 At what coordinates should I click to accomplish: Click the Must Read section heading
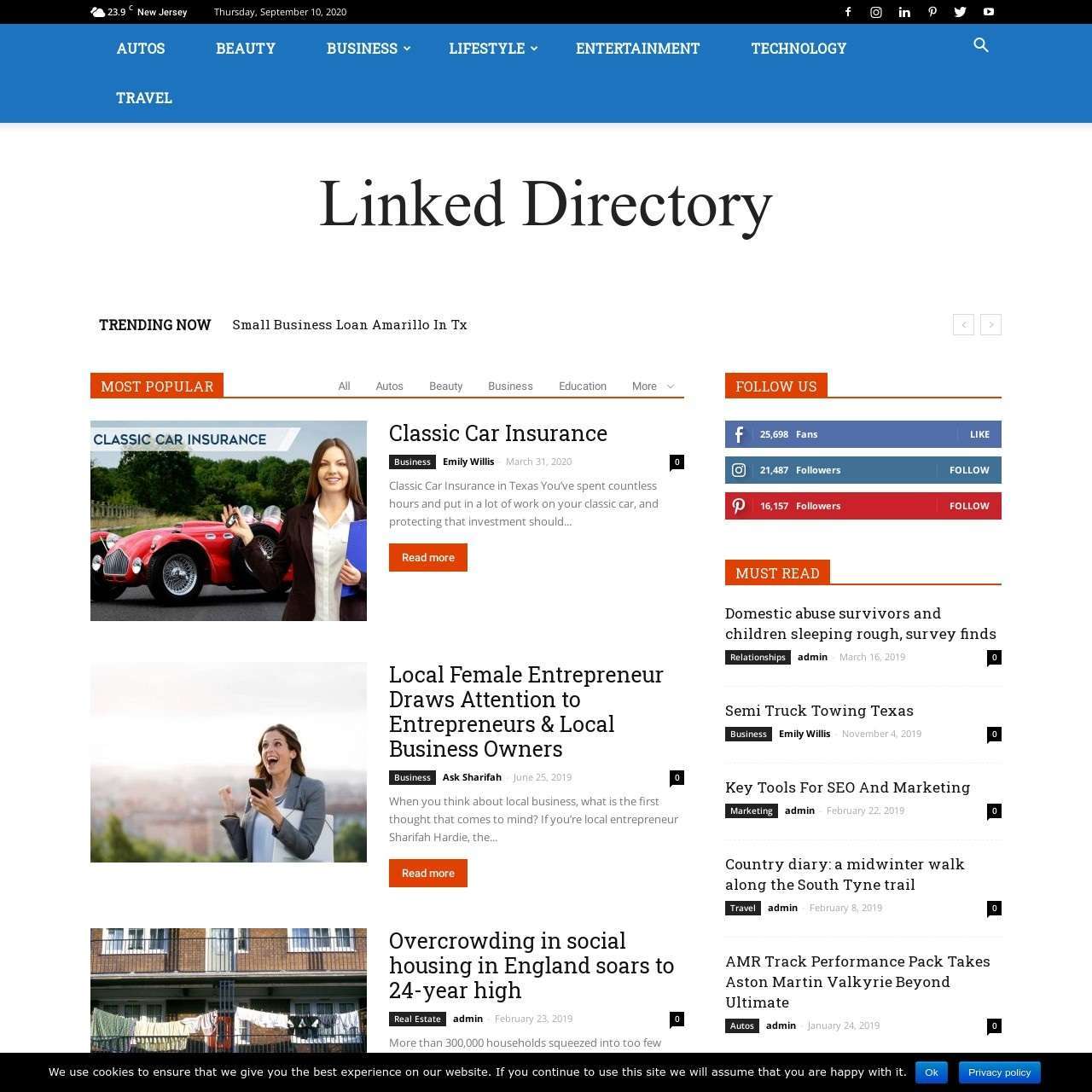777,572
